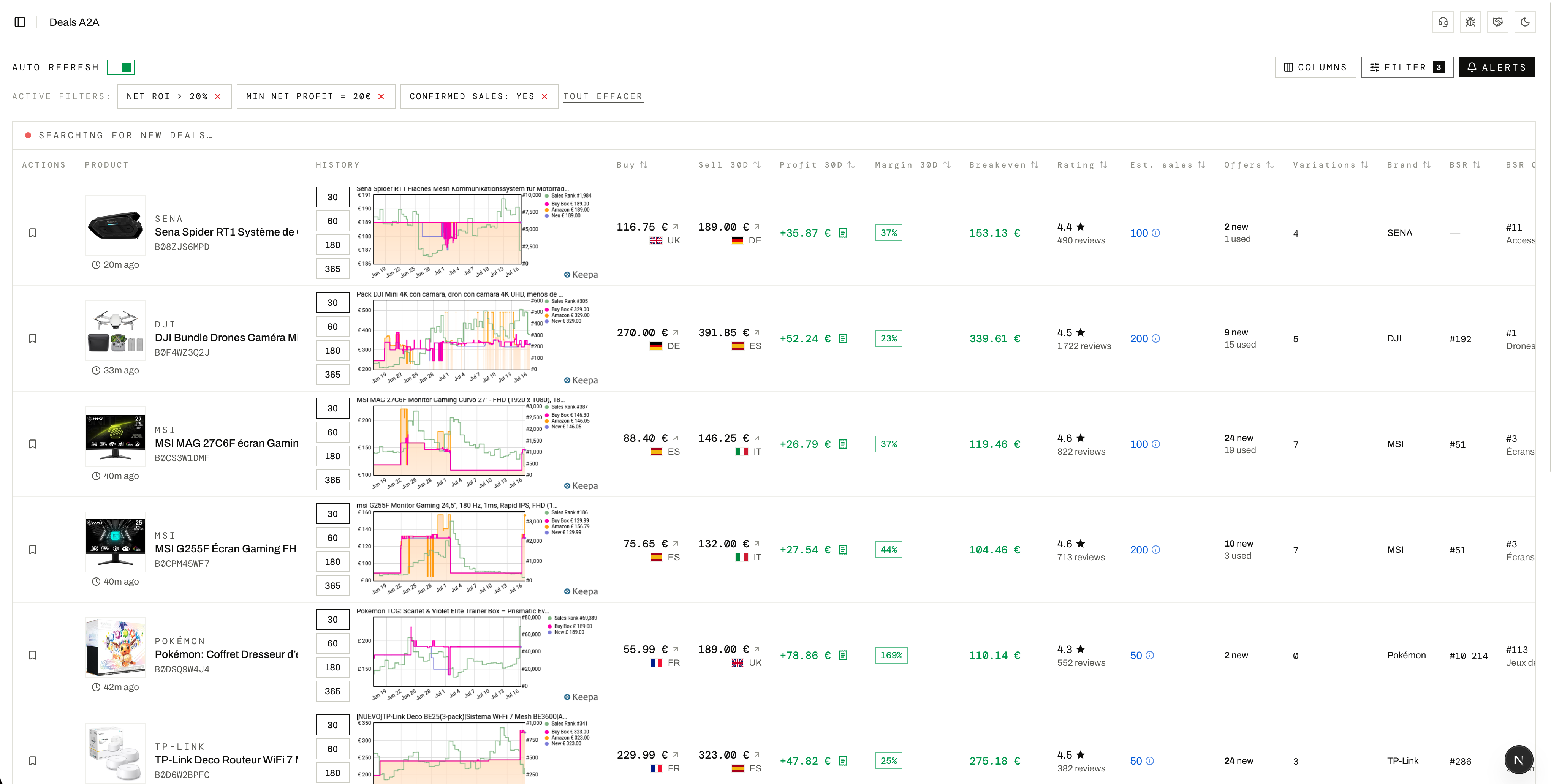Select 180-day history for MSI MAG 27C6F
Image resolution: width=1551 pixels, height=784 pixels.
click(333, 456)
